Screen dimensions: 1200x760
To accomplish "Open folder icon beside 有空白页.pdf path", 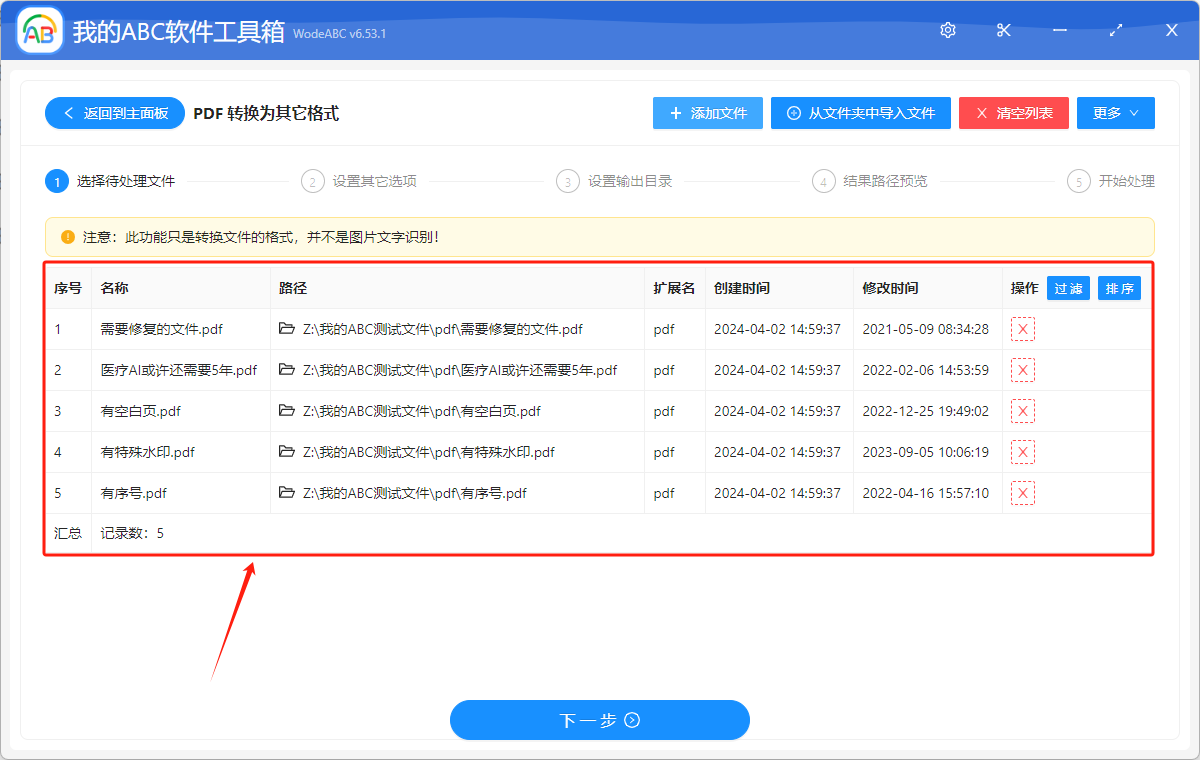I will (x=286, y=411).
